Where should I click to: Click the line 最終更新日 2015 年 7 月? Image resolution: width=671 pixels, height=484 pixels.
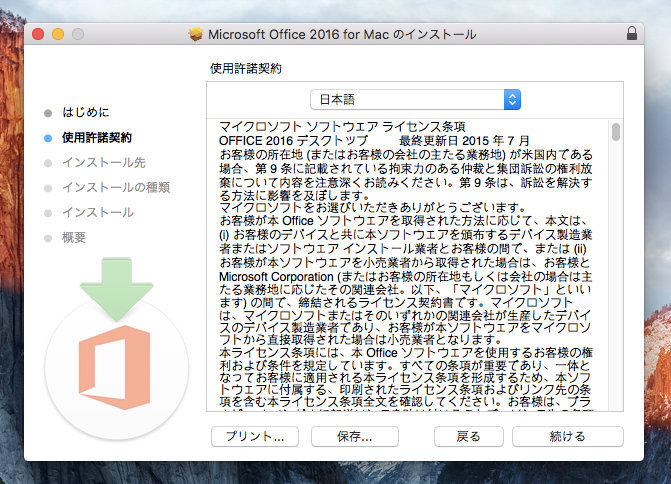pyautogui.click(x=464, y=140)
